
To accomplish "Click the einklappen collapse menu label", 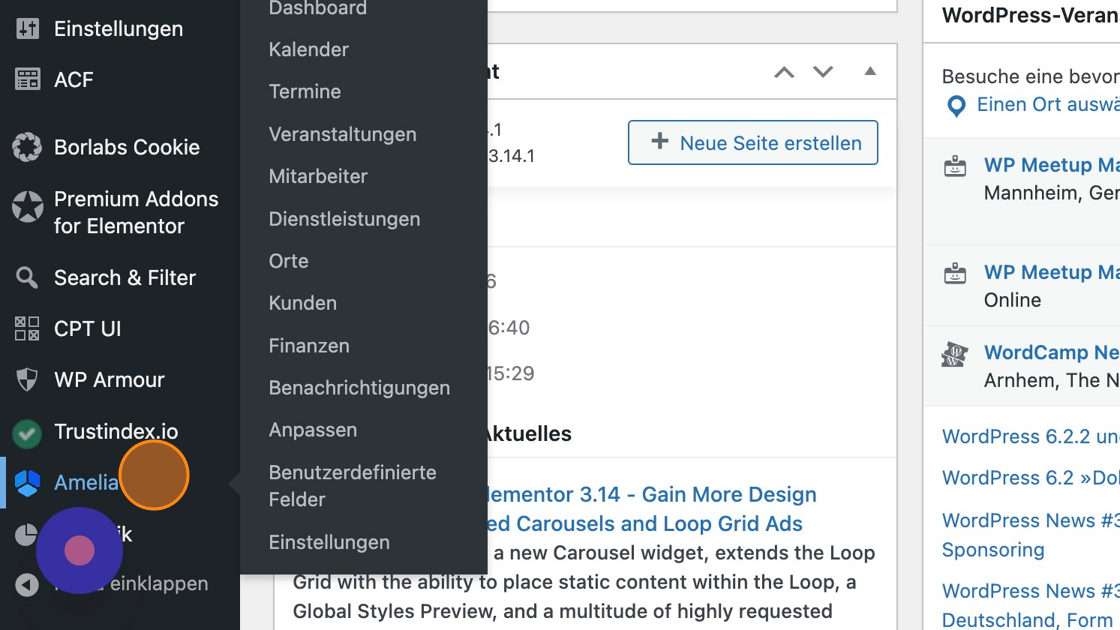I will (x=159, y=584).
